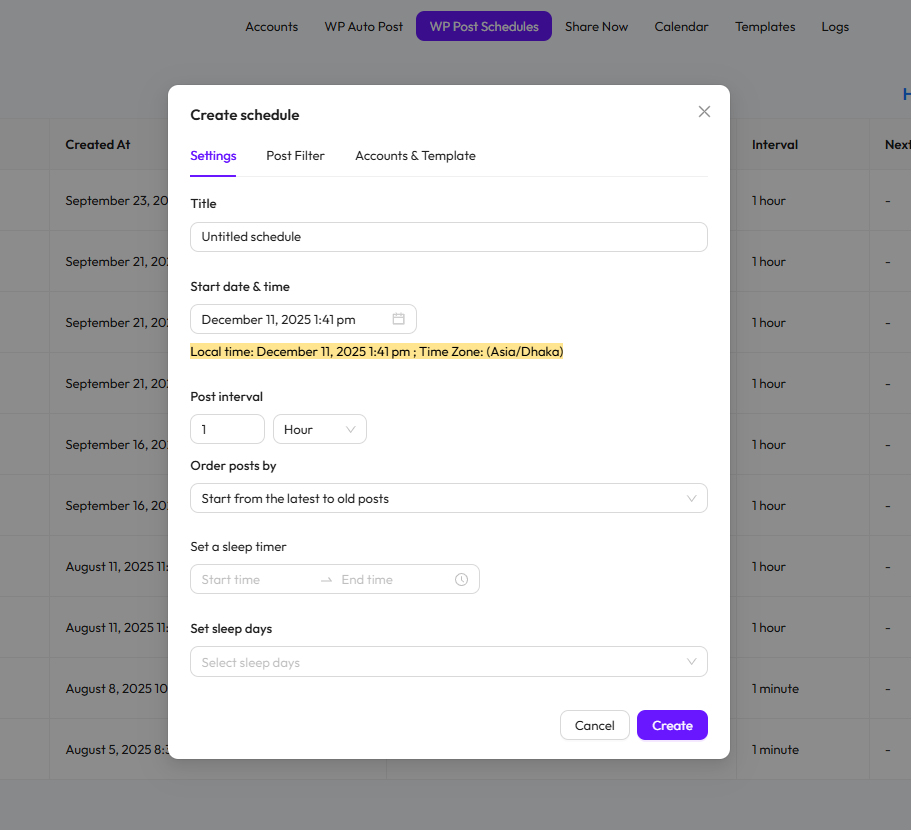This screenshot has width=911, height=830.
Task: Click the Title input field
Action: tap(448, 237)
